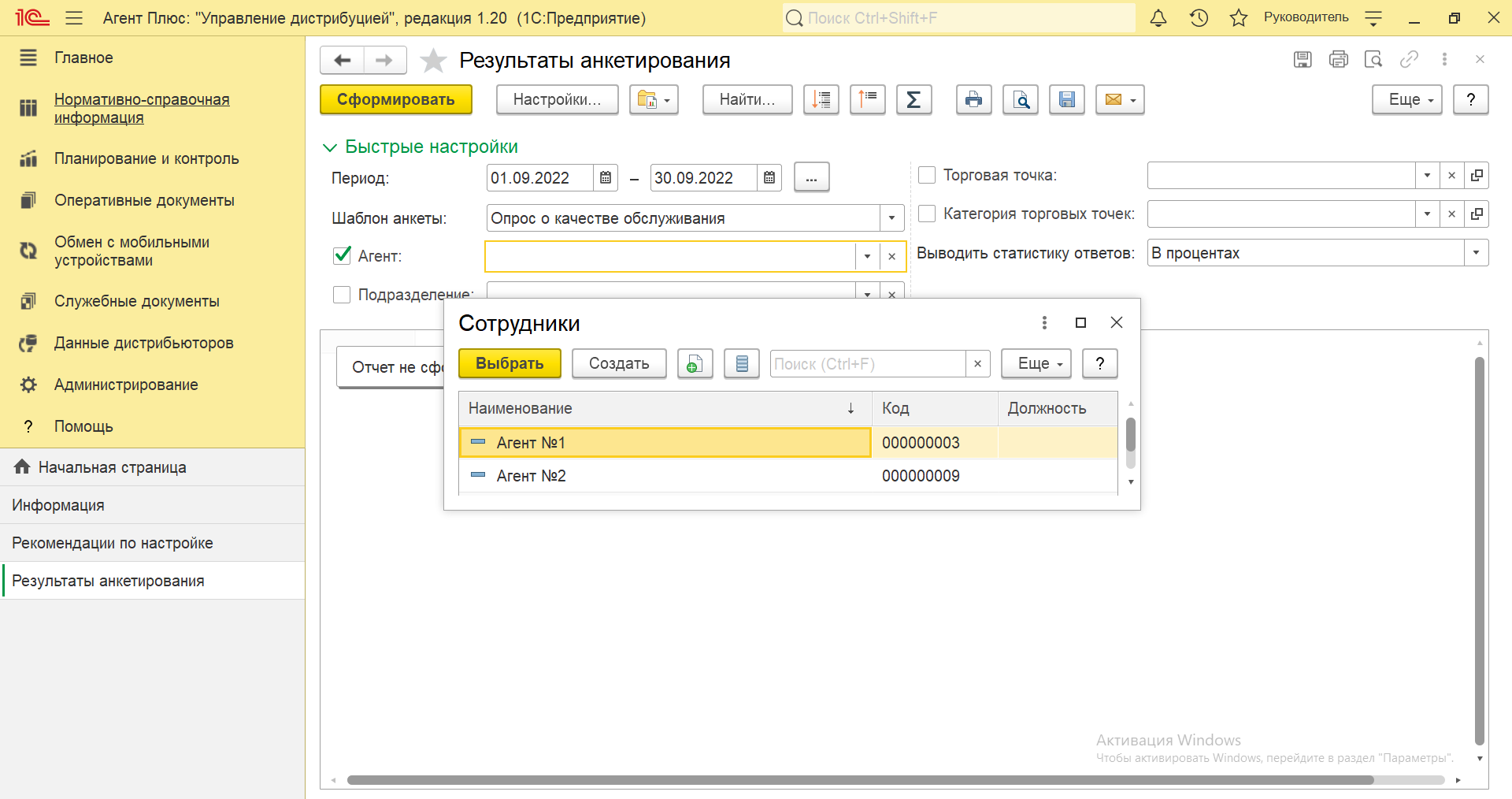The width and height of the screenshot is (1512, 799).
Task: Open print preview icon
Action: [x=1021, y=100]
